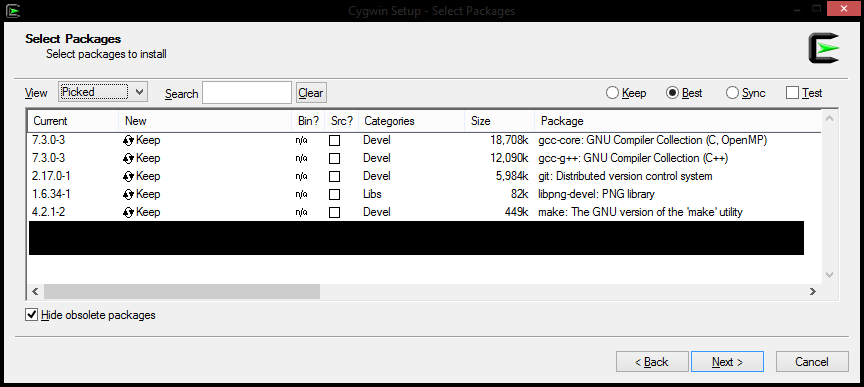Cycle the Keep action icon for make
This screenshot has height=387, width=864.
128,212
